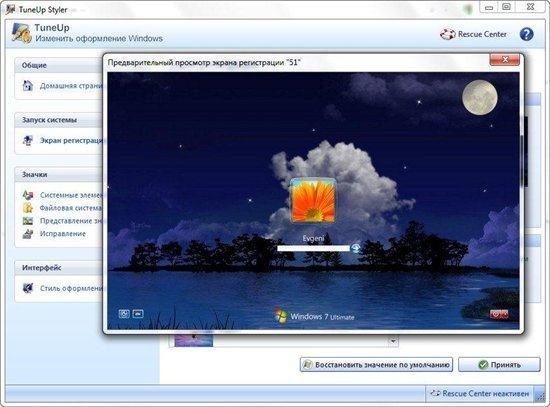
Task: Close the logon screen preview dialog
Action: pos(504,60)
